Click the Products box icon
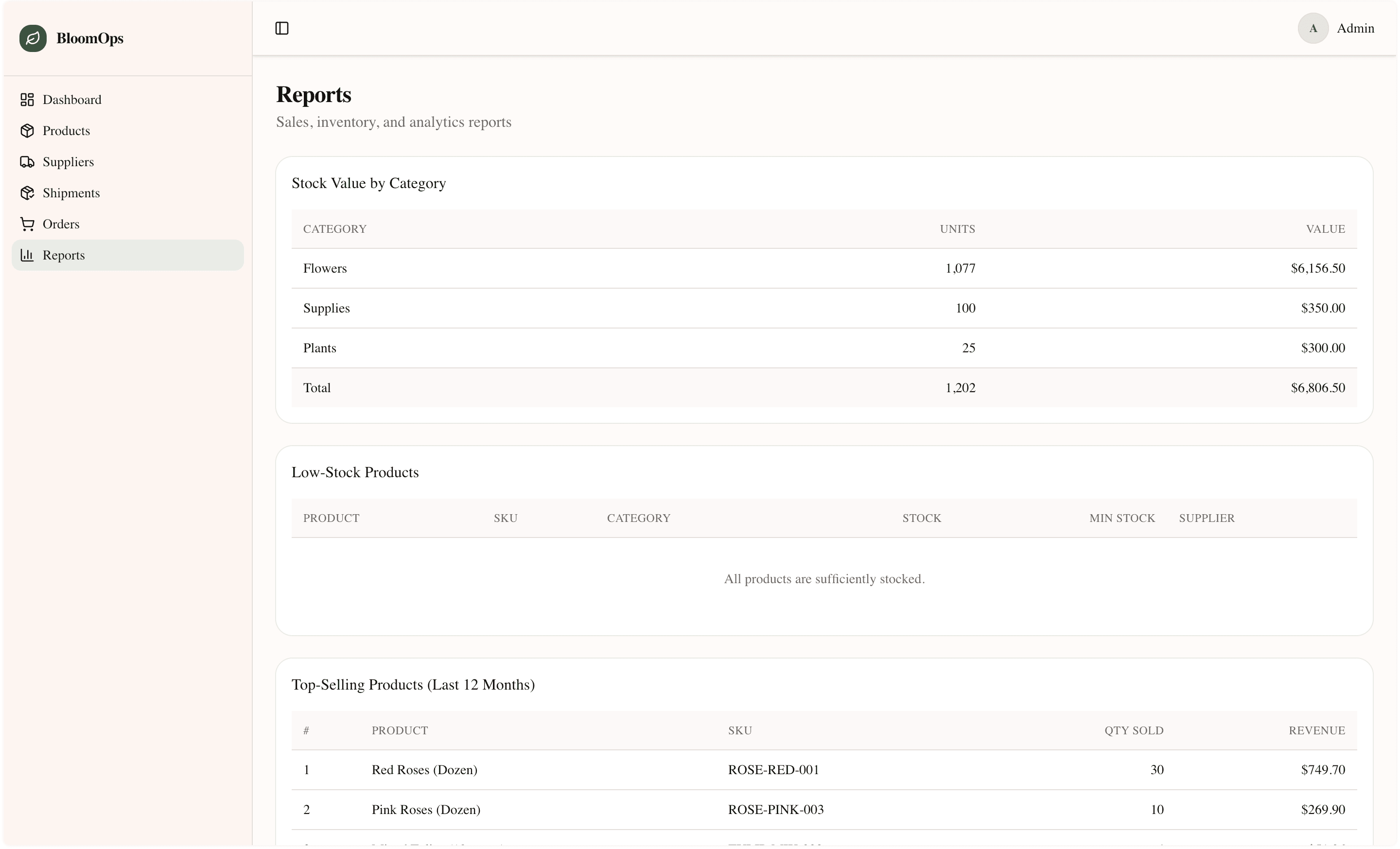Viewport: 1400px width, 849px height. [27, 131]
